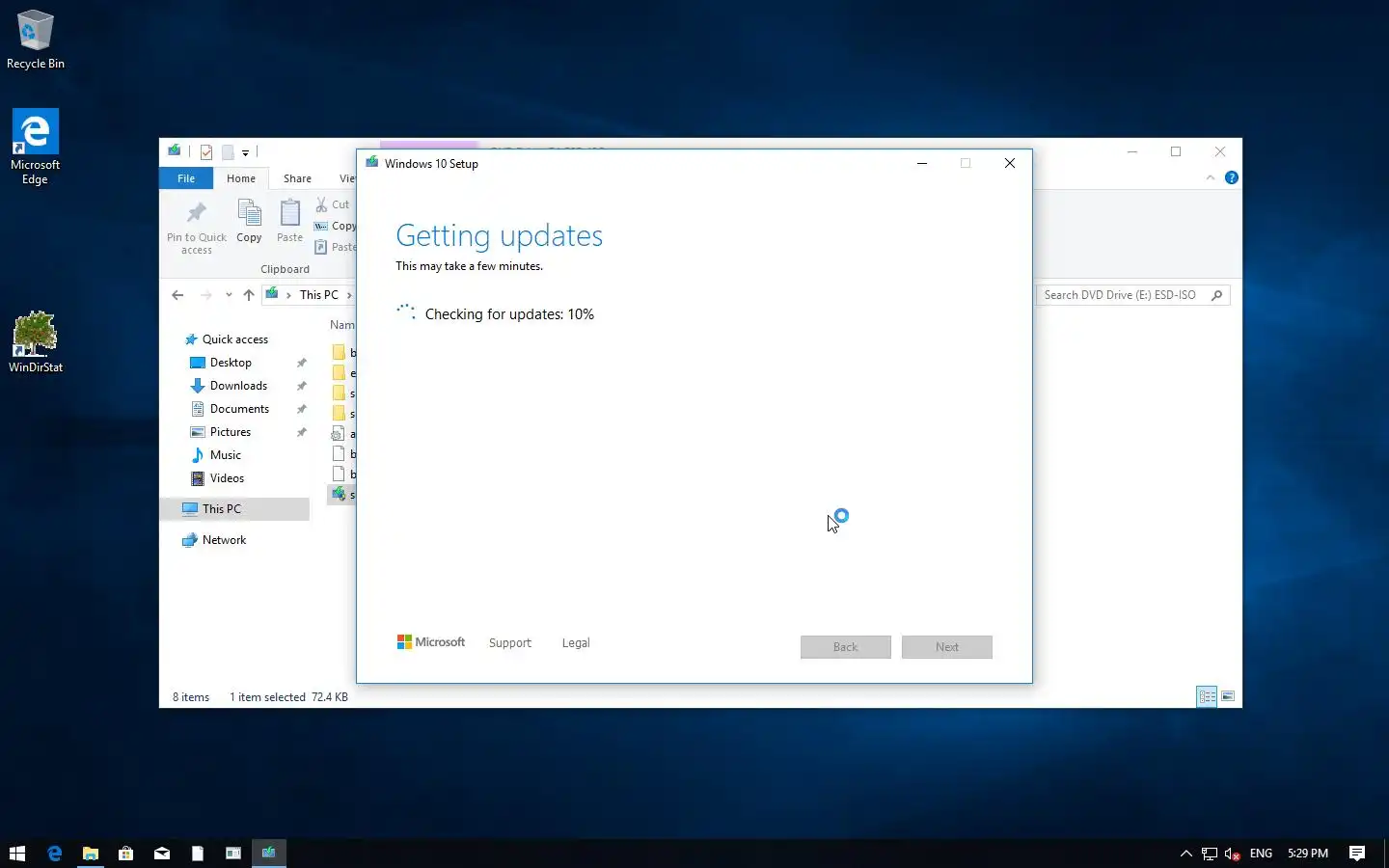This screenshot has width=1389, height=868.
Task: Go back using Explorer's back arrow
Action: tap(177, 295)
